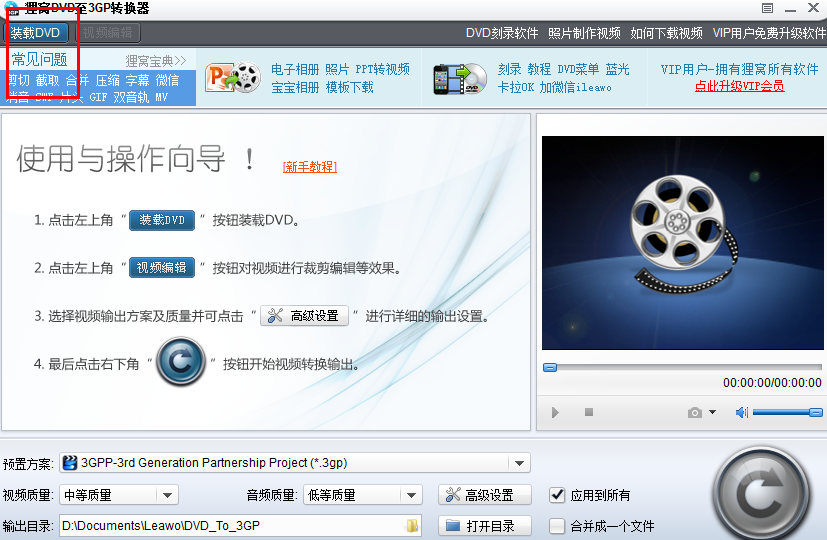Open the 常见问题 section
The image size is (827, 540).
(x=40, y=60)
